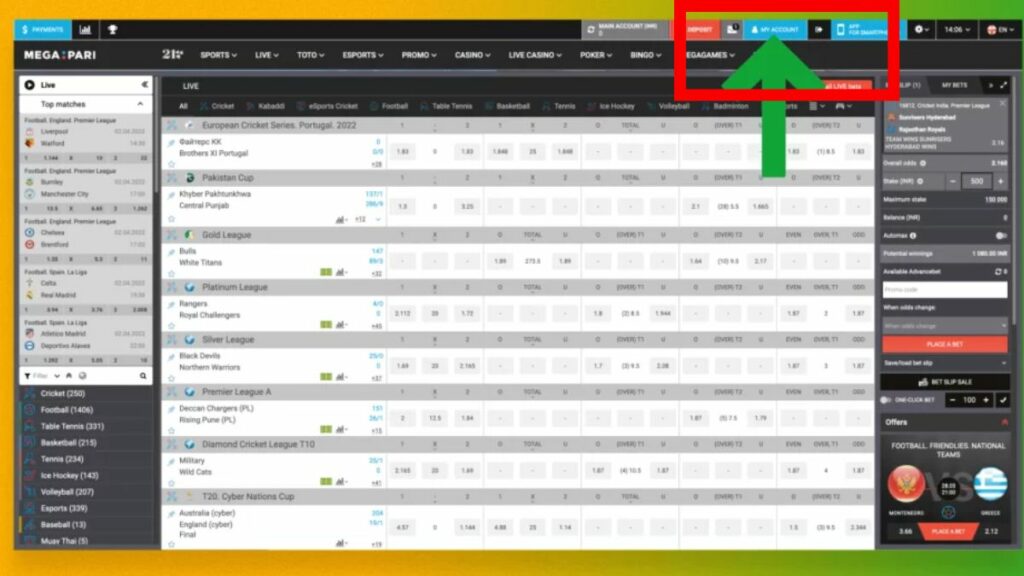Select the Kabaddi filter tab
This screenshot has height=576, width=1024.
pos(266,106)
